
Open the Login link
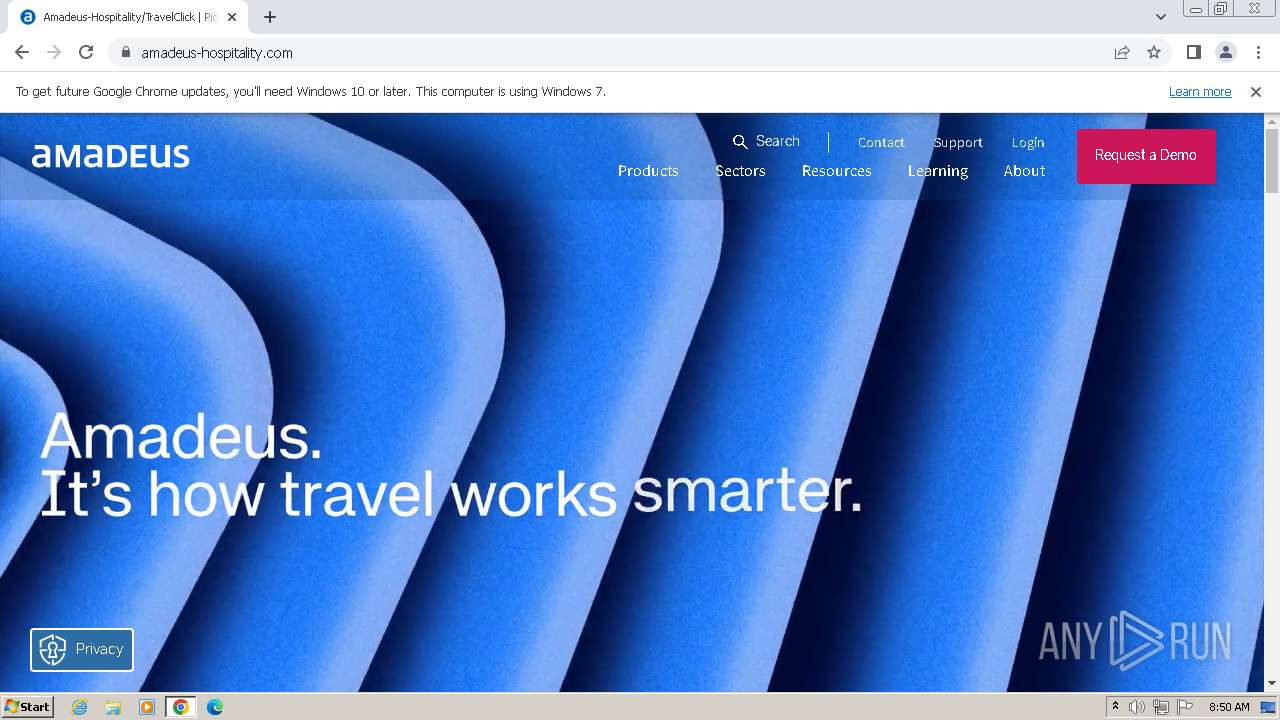[1028, 143]
